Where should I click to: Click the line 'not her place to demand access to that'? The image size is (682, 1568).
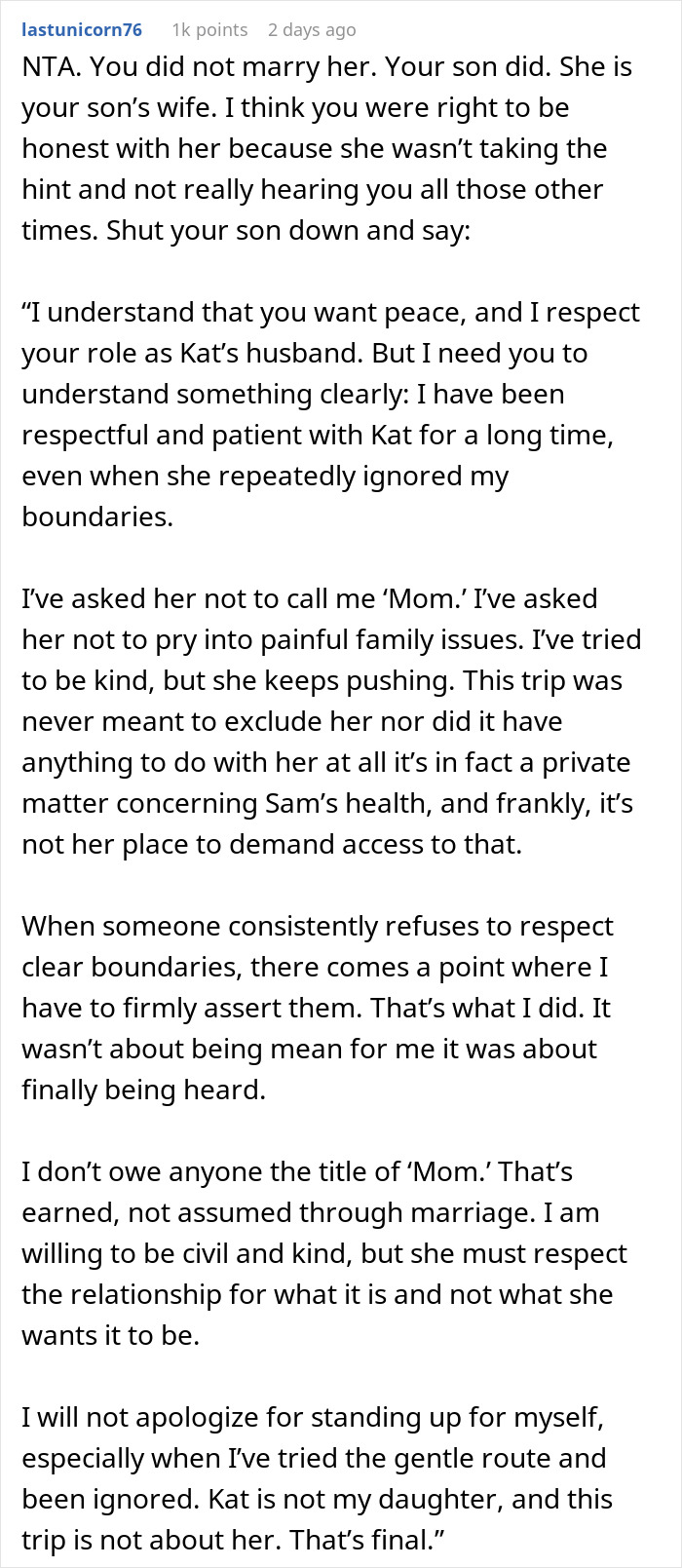(272, 845)
